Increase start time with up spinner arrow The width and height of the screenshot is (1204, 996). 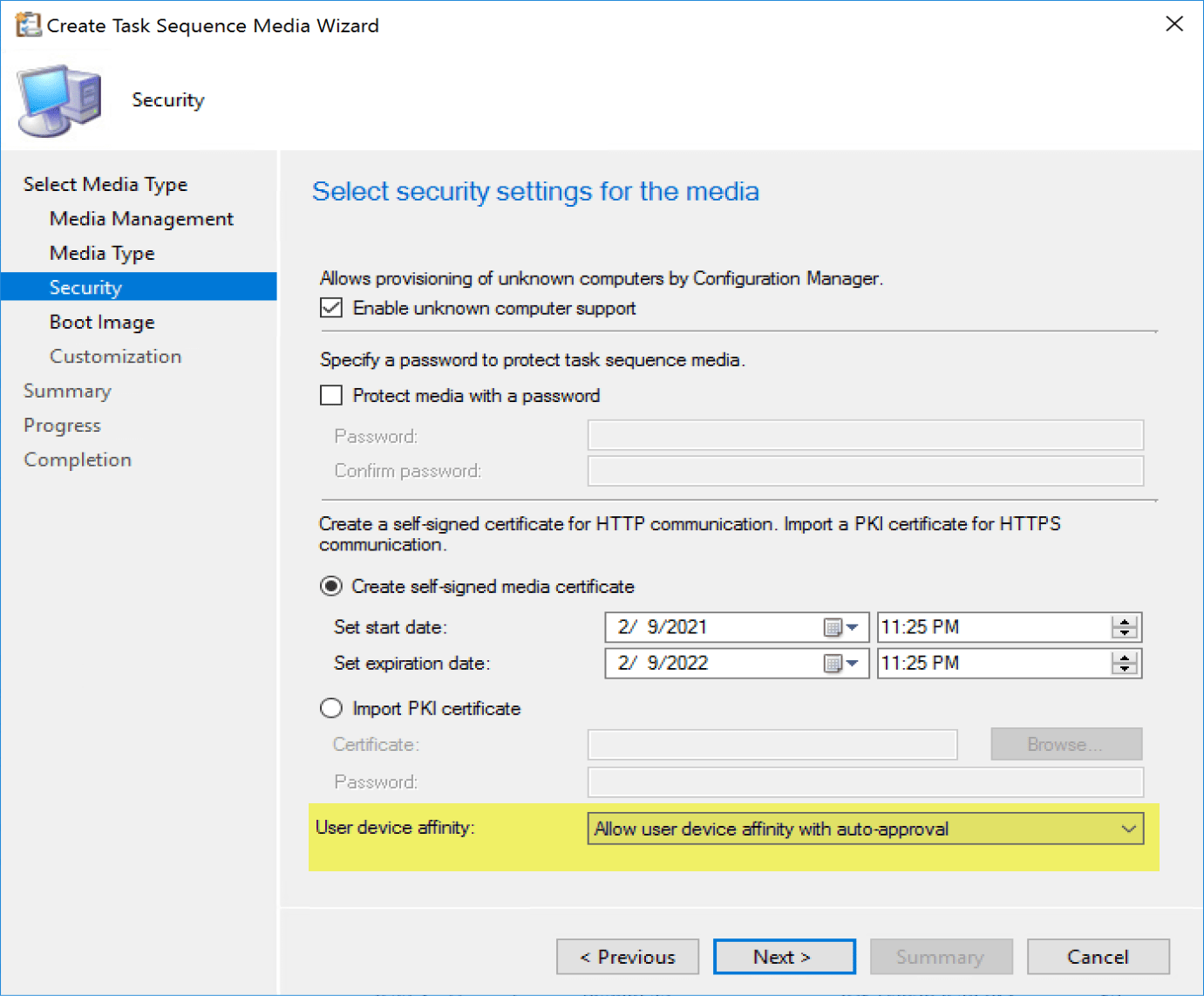tap(1124, 622)
